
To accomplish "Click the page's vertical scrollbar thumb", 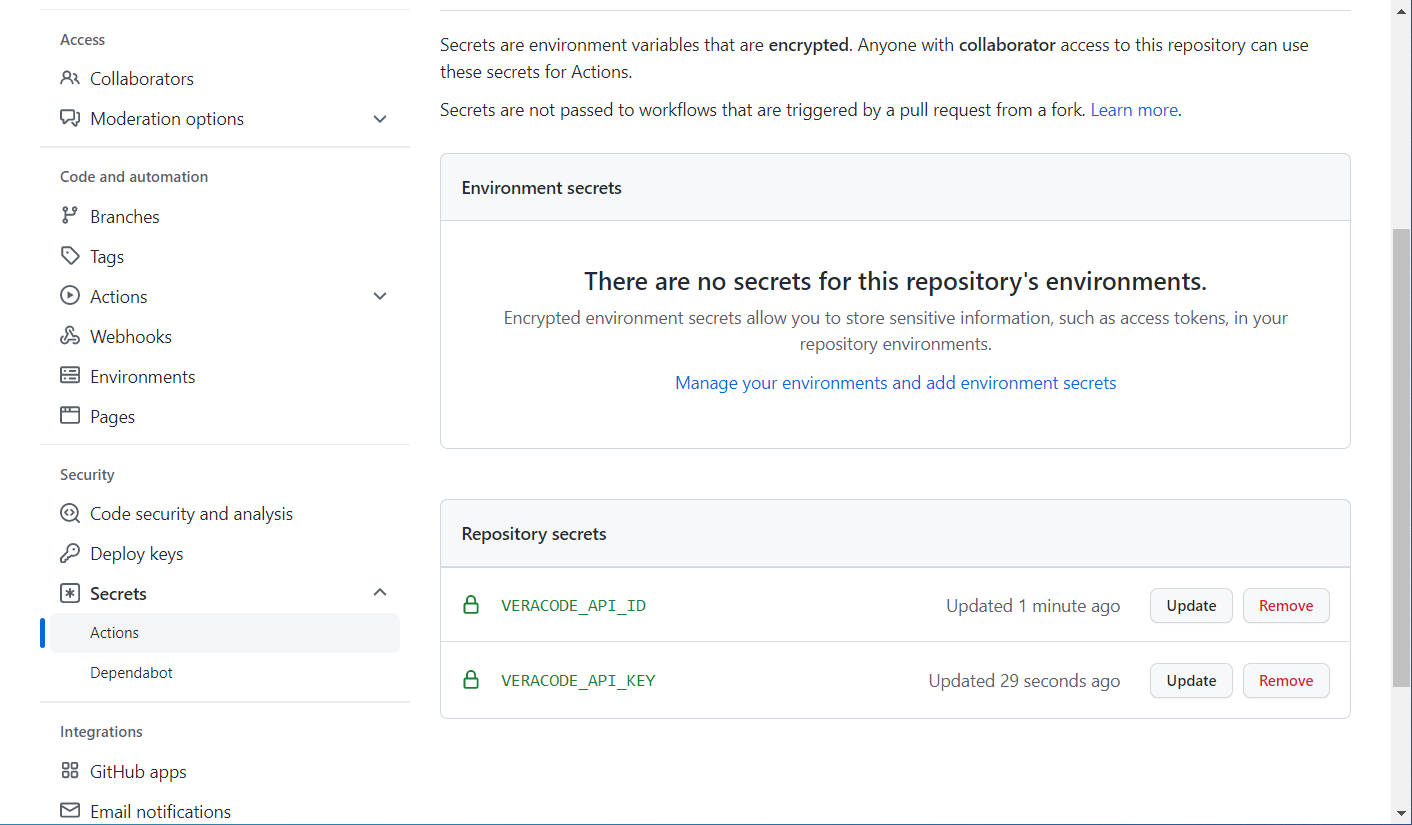I will pyautogui.click(x=1402, y=457).
